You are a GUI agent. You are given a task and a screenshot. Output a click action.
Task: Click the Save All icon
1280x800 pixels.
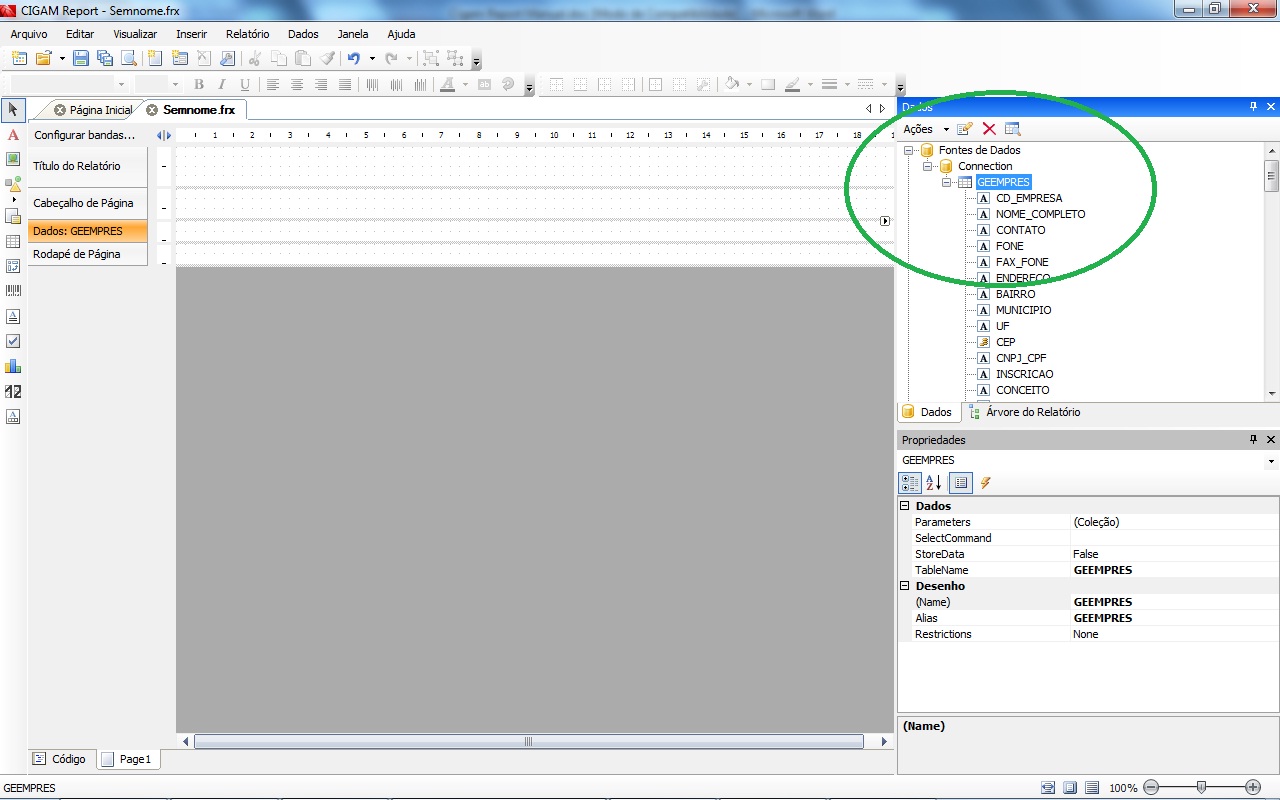coord(105,59)
